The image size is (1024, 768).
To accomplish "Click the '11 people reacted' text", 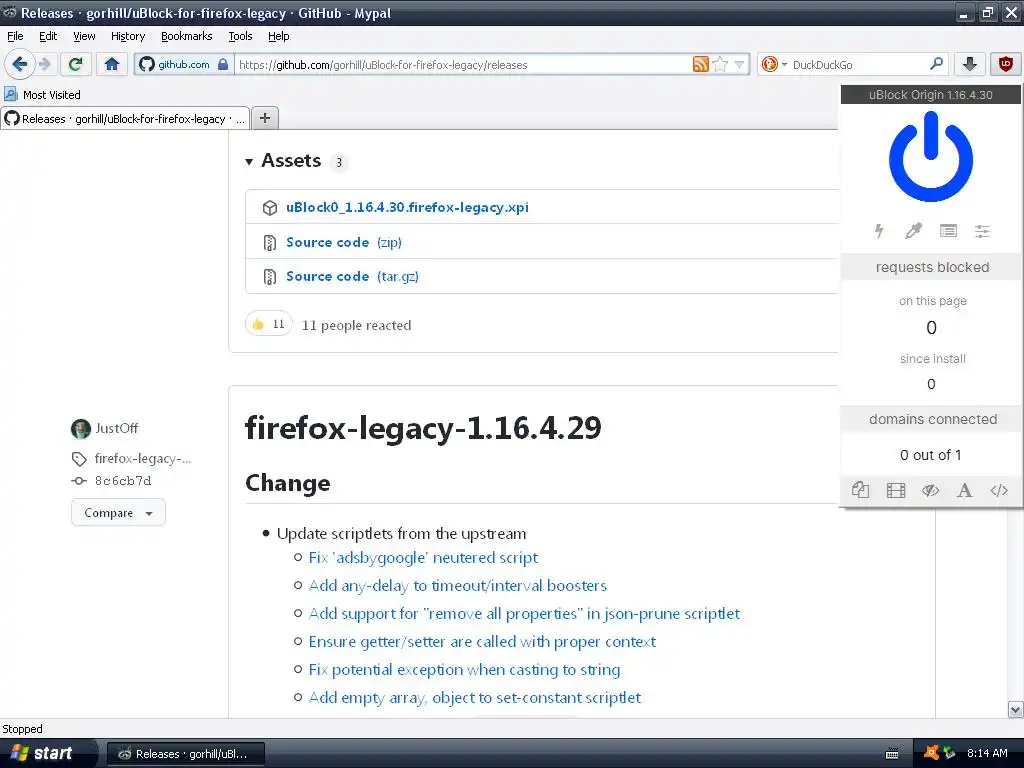I will 357,325.
